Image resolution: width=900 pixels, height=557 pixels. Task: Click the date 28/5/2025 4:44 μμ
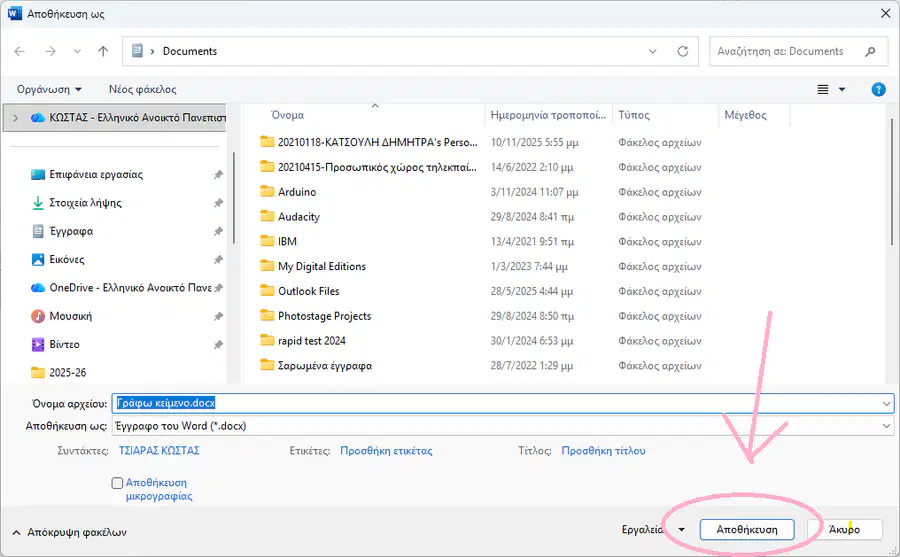(x=532, y=291)
